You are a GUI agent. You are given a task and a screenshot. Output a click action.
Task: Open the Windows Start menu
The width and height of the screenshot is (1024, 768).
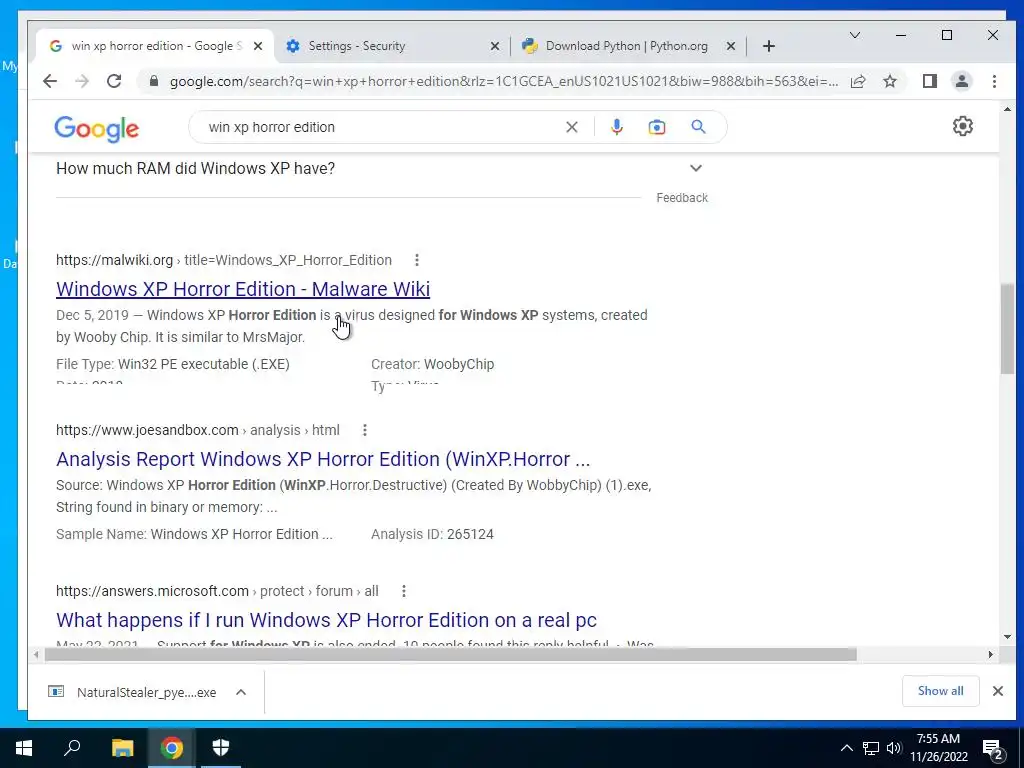tap(24, 748)
